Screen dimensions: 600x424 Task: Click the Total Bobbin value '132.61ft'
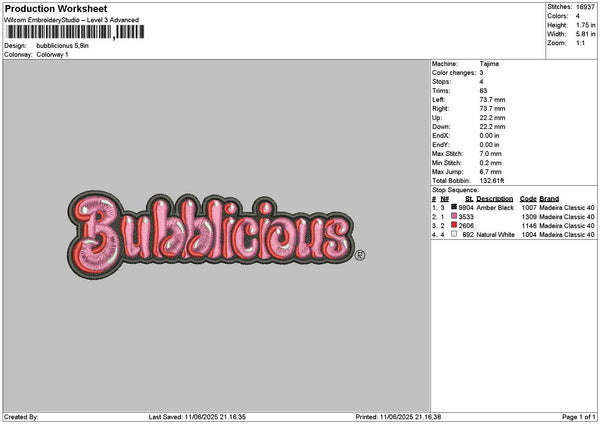[492, 181]
